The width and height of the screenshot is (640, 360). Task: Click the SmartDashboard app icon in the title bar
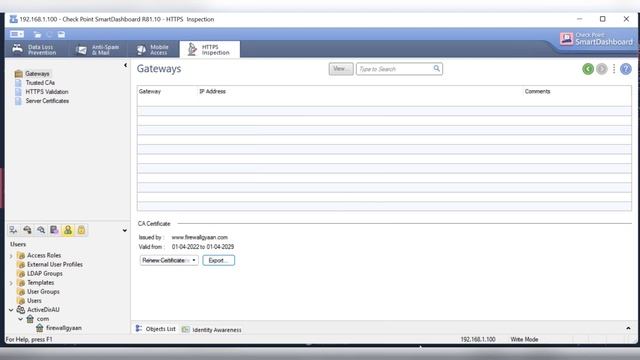tap(13, 19)
